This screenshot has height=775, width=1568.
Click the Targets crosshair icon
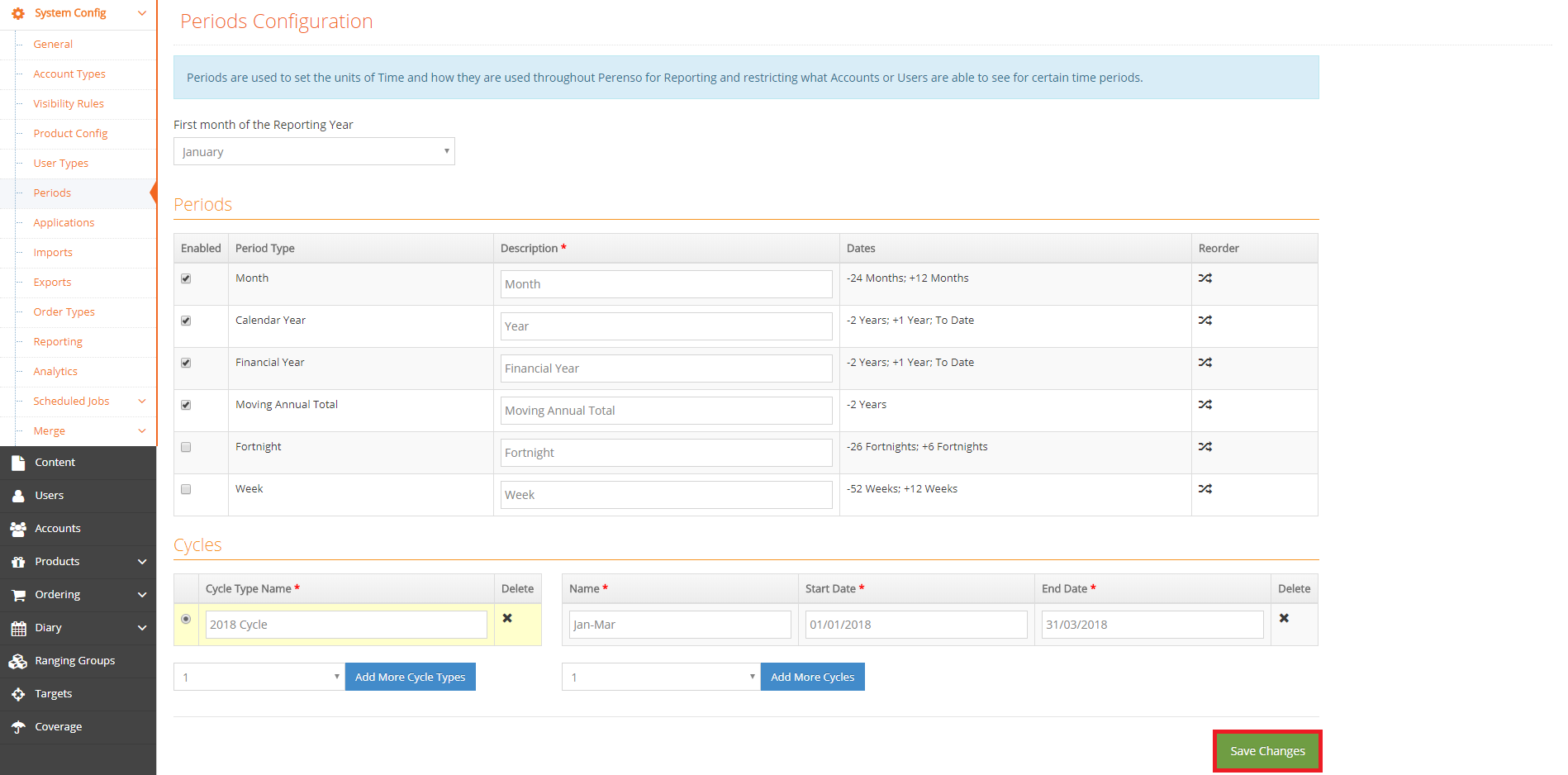pos(18,694)
